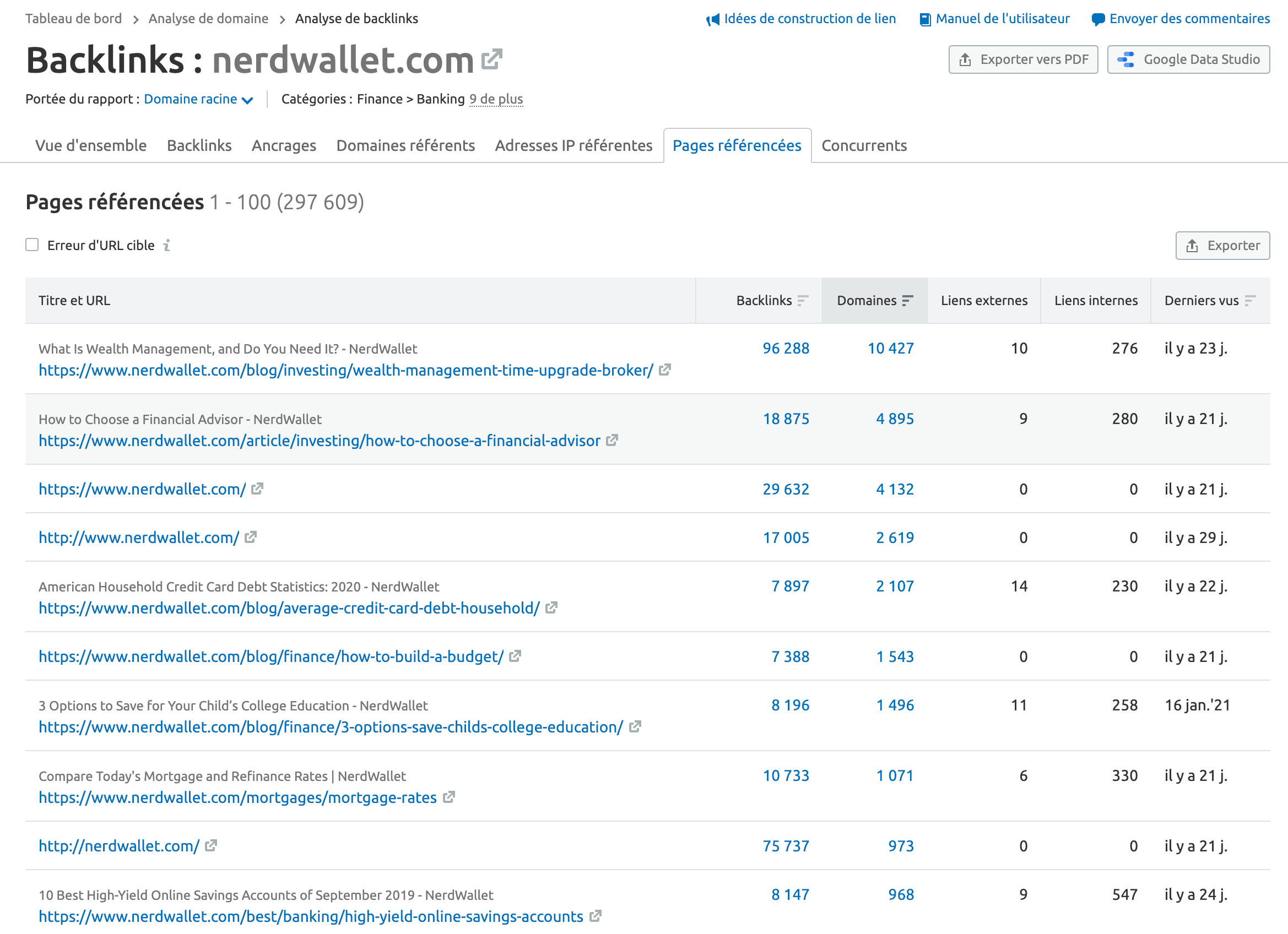Open how-to-build-a-budget URL link
Viewport: 1288px width, 934px height.
click(x=271, y=656)
